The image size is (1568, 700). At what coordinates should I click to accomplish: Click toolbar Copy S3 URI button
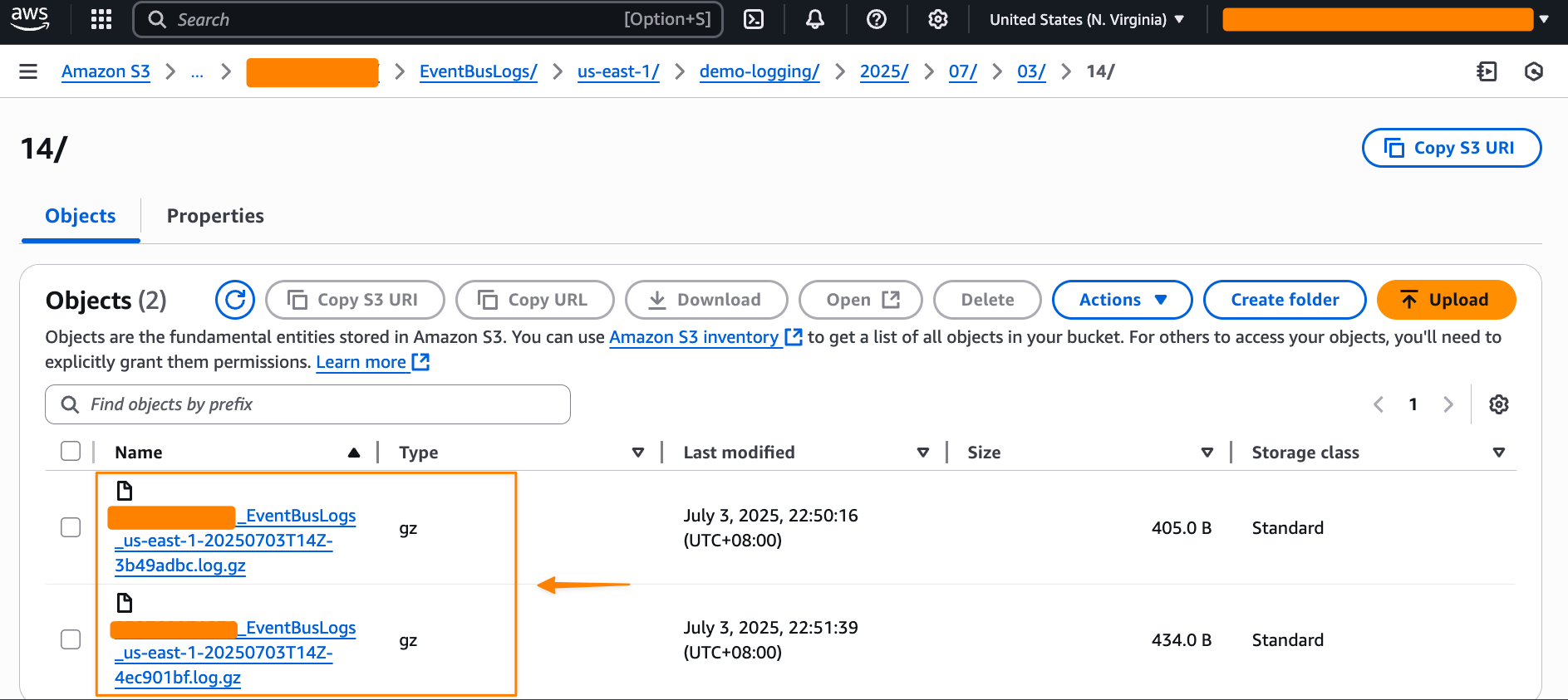(355, 300)
